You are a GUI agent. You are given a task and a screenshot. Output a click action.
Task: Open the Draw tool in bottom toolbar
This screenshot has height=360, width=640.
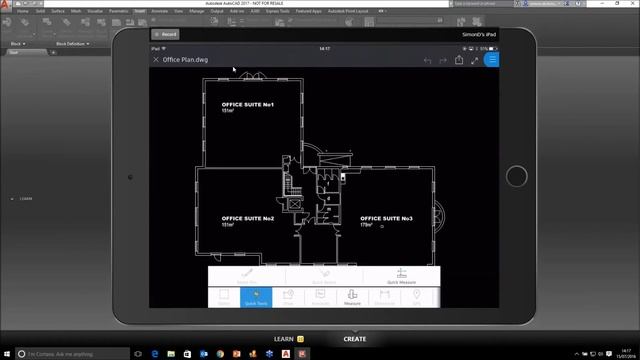point(288,298)
